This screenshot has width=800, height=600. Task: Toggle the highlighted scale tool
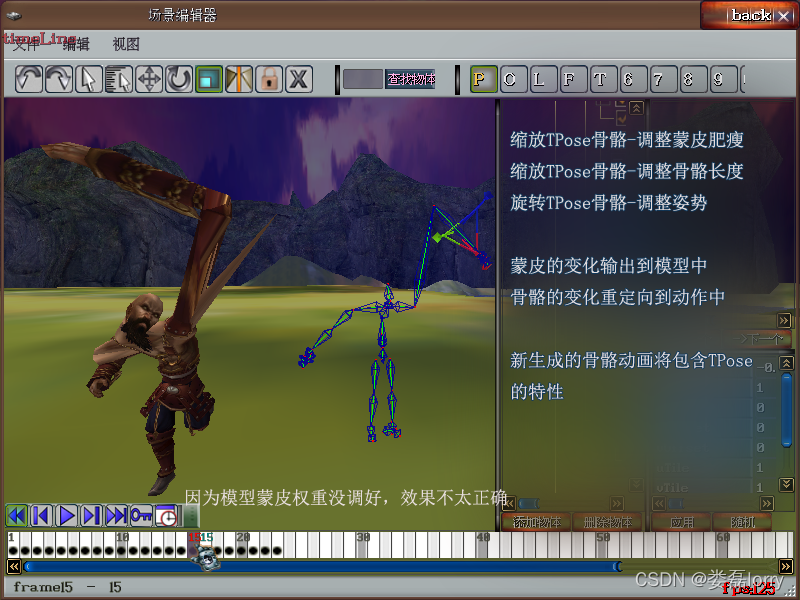209,79
